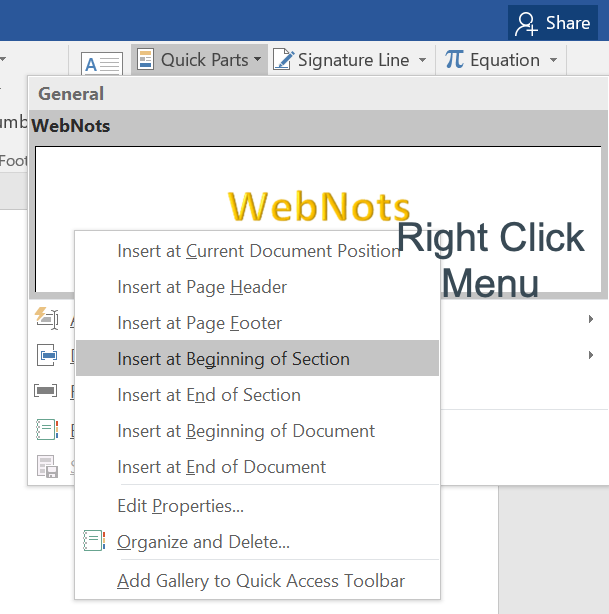Choose Insert at End of Document
The width and height of the screenshot is (609, 614).
click(x=221, y=467)
